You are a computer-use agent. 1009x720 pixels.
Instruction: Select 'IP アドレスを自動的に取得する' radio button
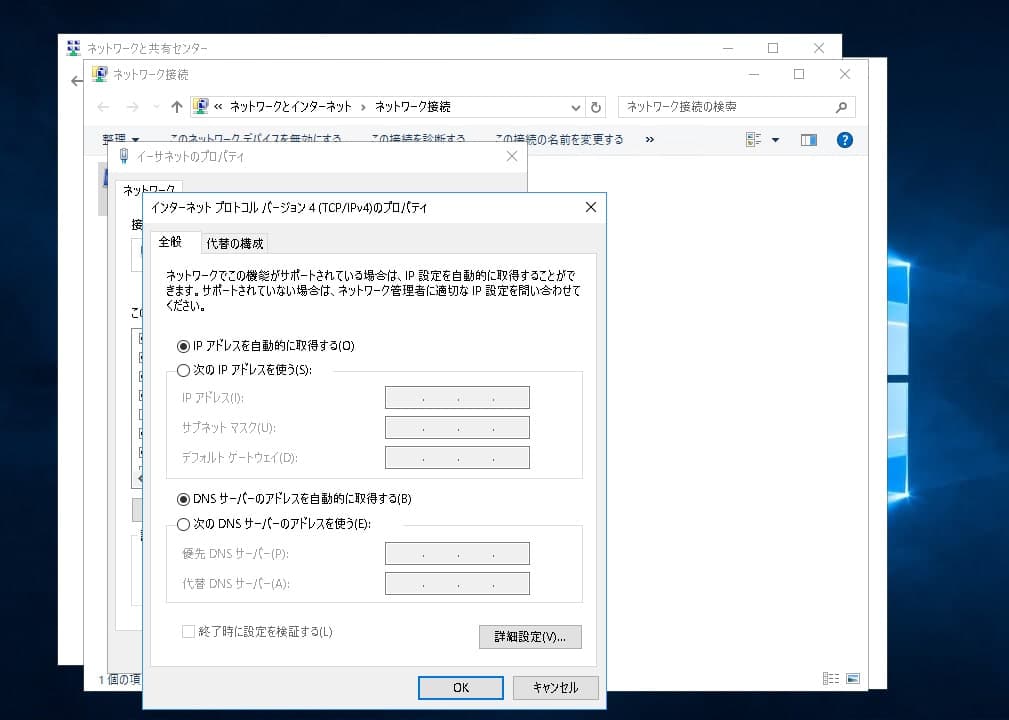coord(183,346)
